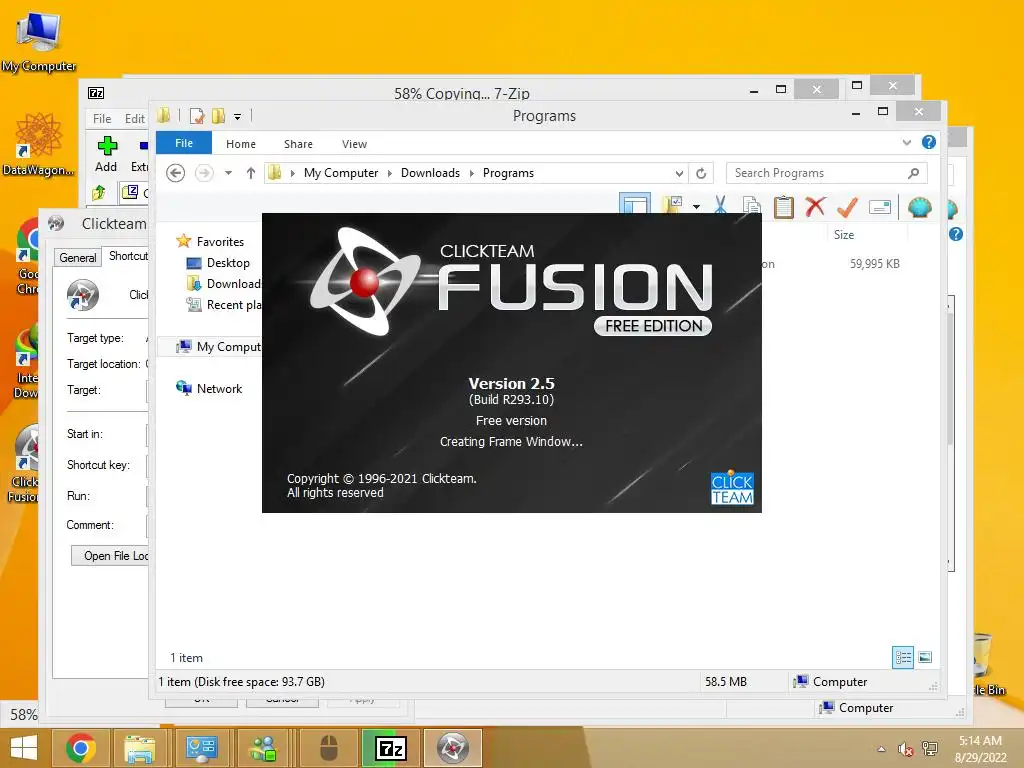Click the Properties quick-access icon in Programs window

[197, 116]
